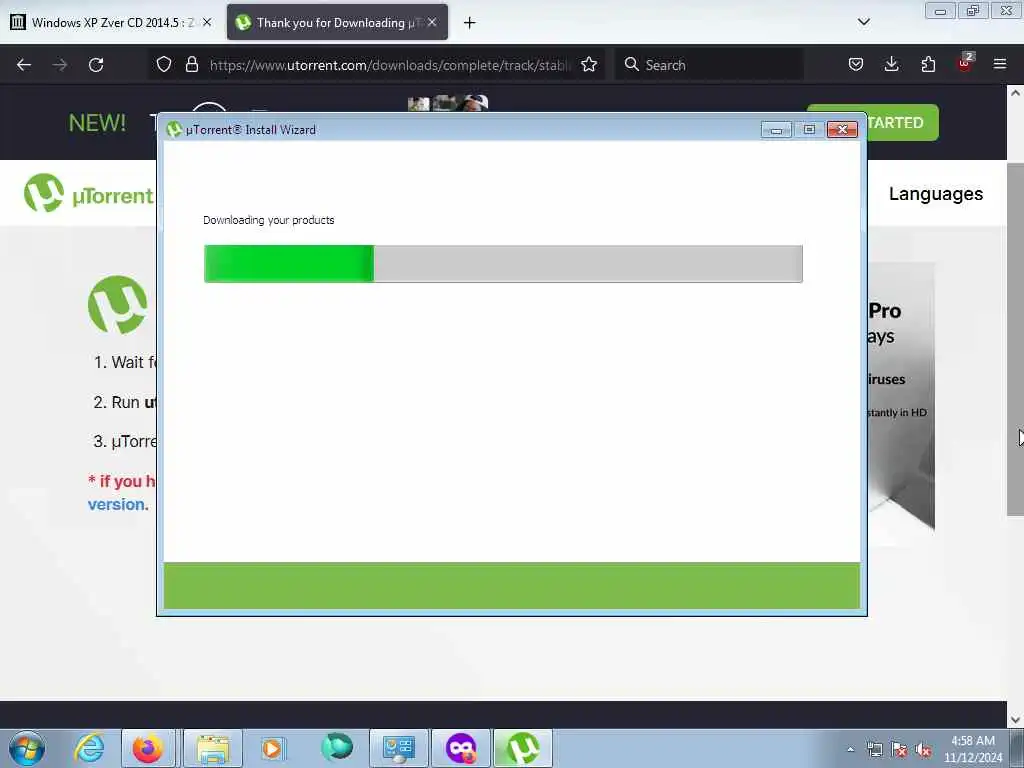Close the Windows XP Zver CD tab
The height and width of the screenshot is (768, 1024).
click(x=207, y=22)
